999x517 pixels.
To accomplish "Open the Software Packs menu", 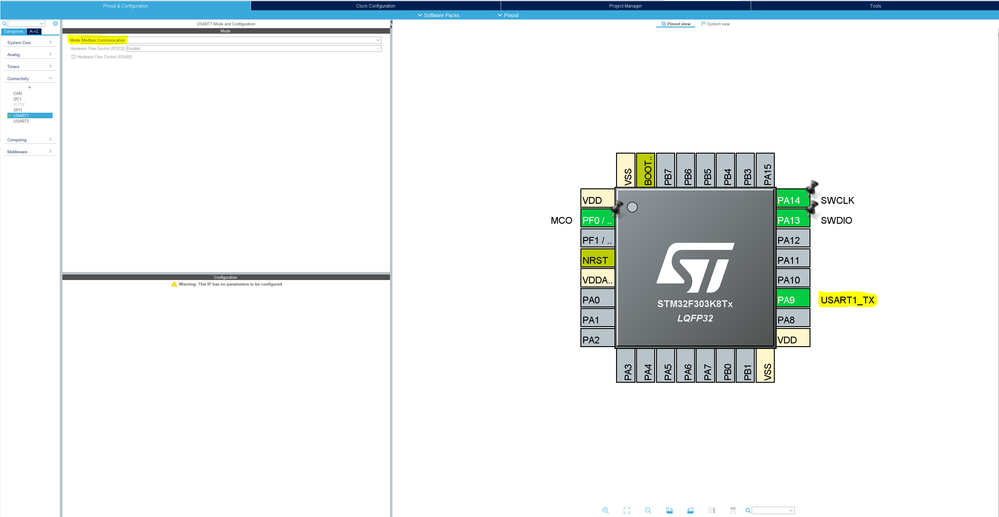I will point(438,15).
